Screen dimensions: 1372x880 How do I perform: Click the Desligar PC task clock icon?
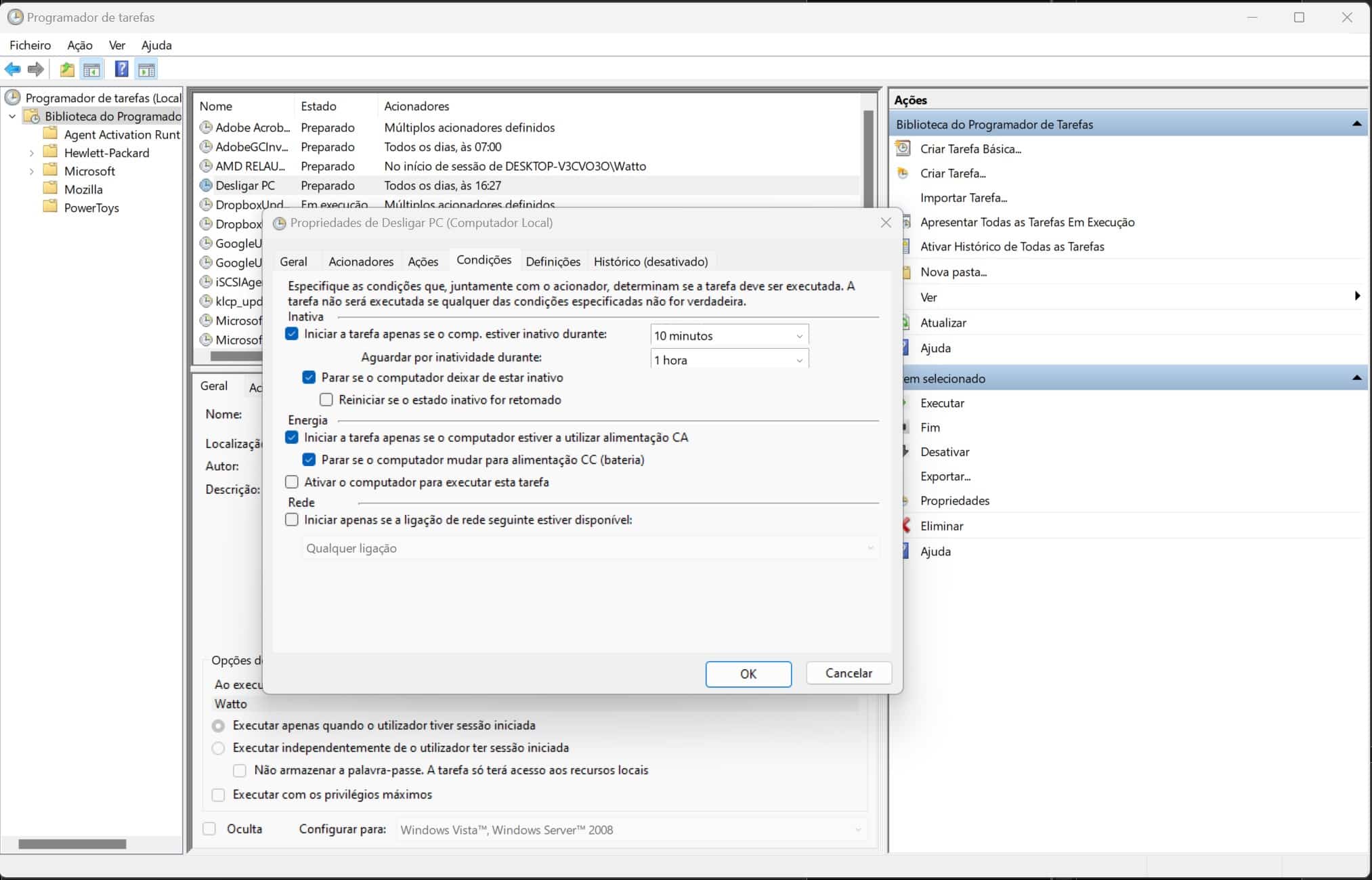206,185
